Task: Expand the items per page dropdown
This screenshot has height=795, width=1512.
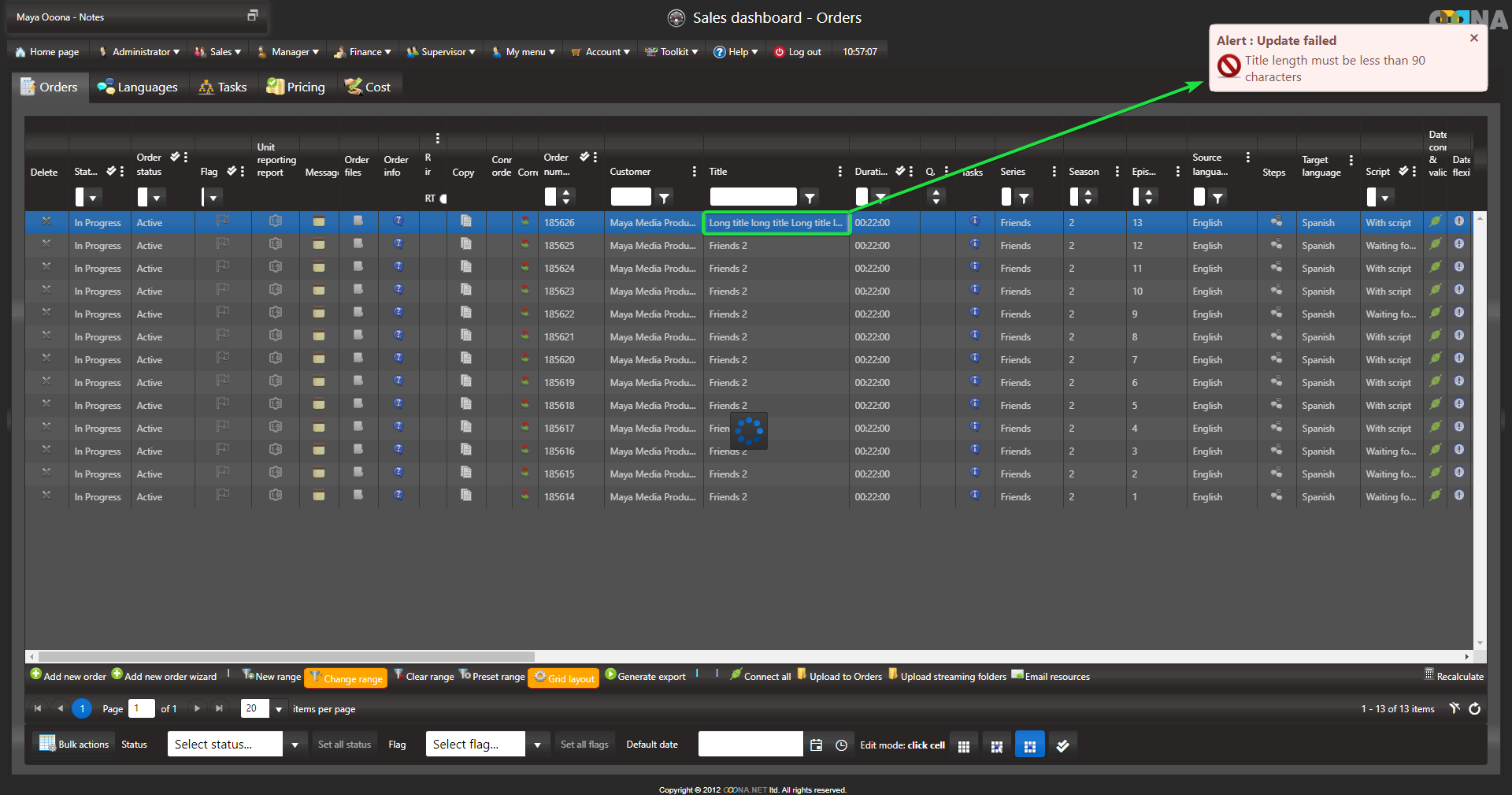Action: coord(278,708)
